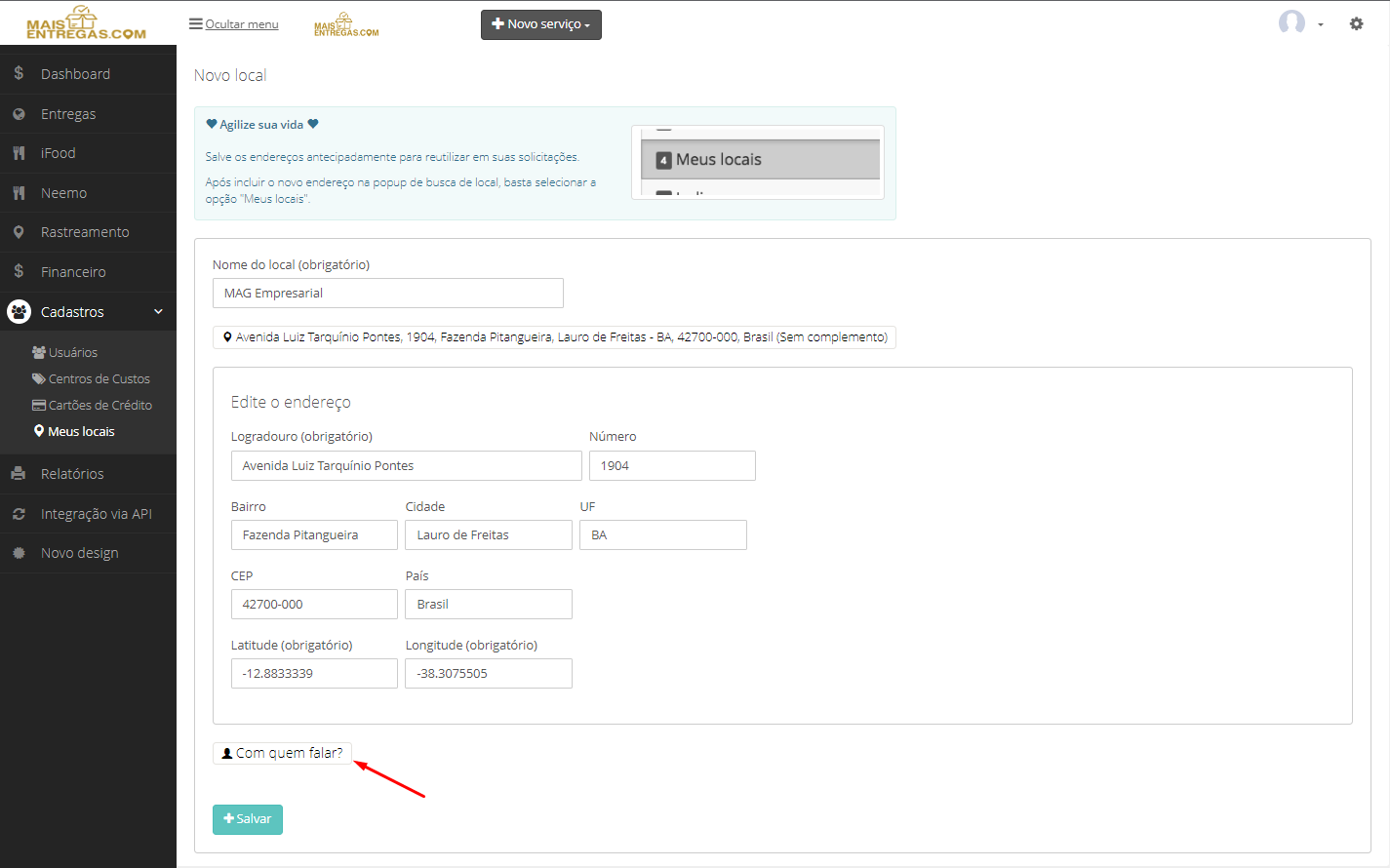This screenshot has width=1390, height=868.
Task: Focus the Cidade field
Action: click(489, 535)
